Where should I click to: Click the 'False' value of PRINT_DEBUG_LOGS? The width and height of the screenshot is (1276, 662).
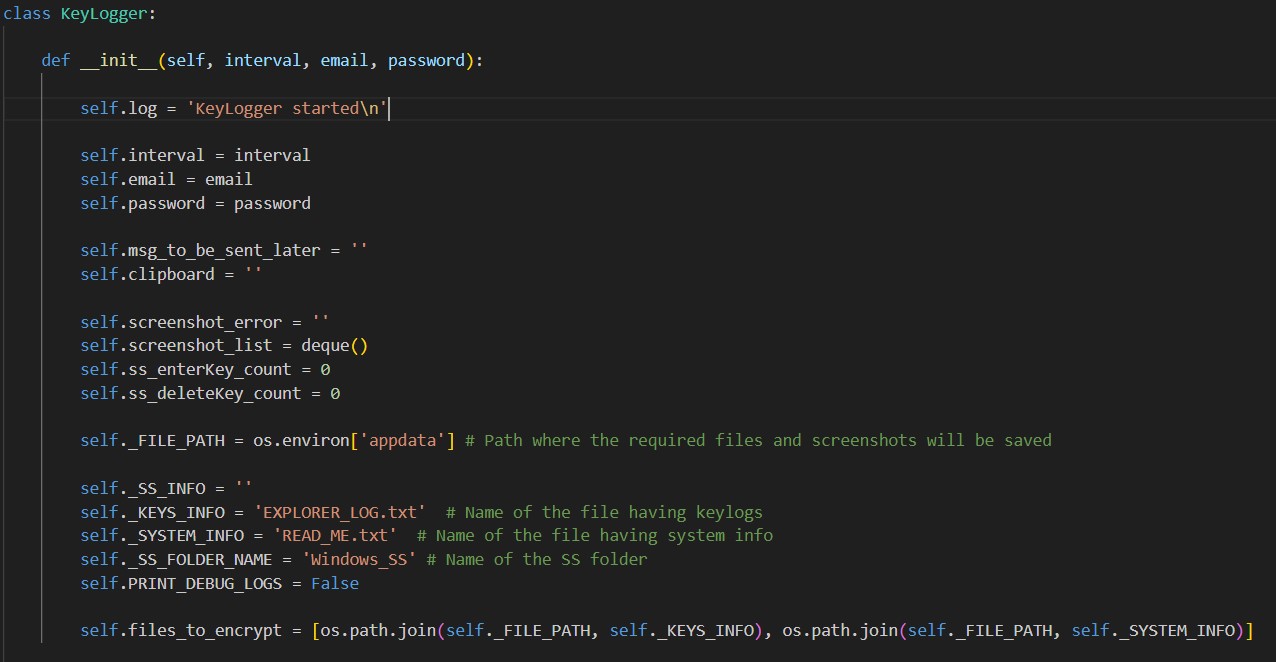(335, 583)
